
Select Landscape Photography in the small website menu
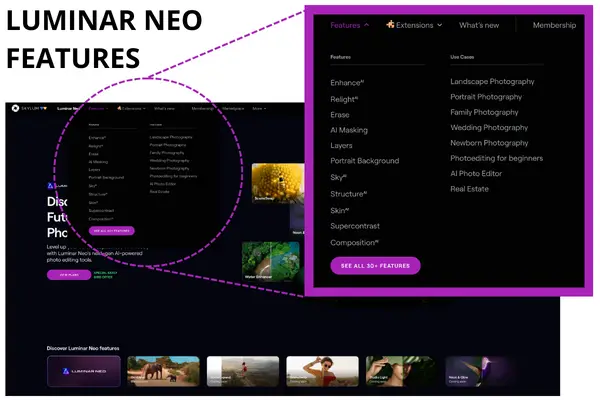[171, 137]
